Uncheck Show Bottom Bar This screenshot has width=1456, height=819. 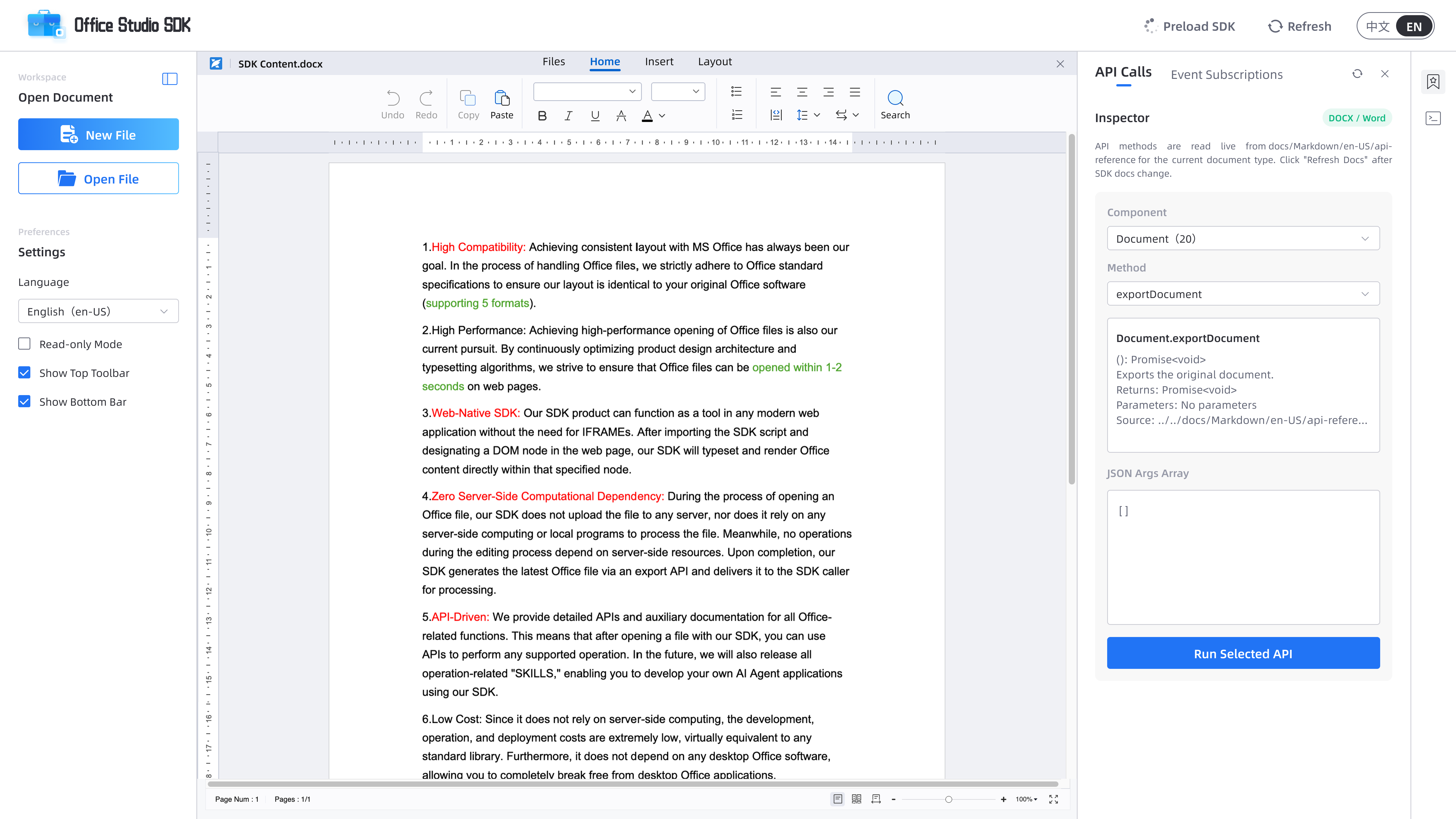tap(24, 401)
